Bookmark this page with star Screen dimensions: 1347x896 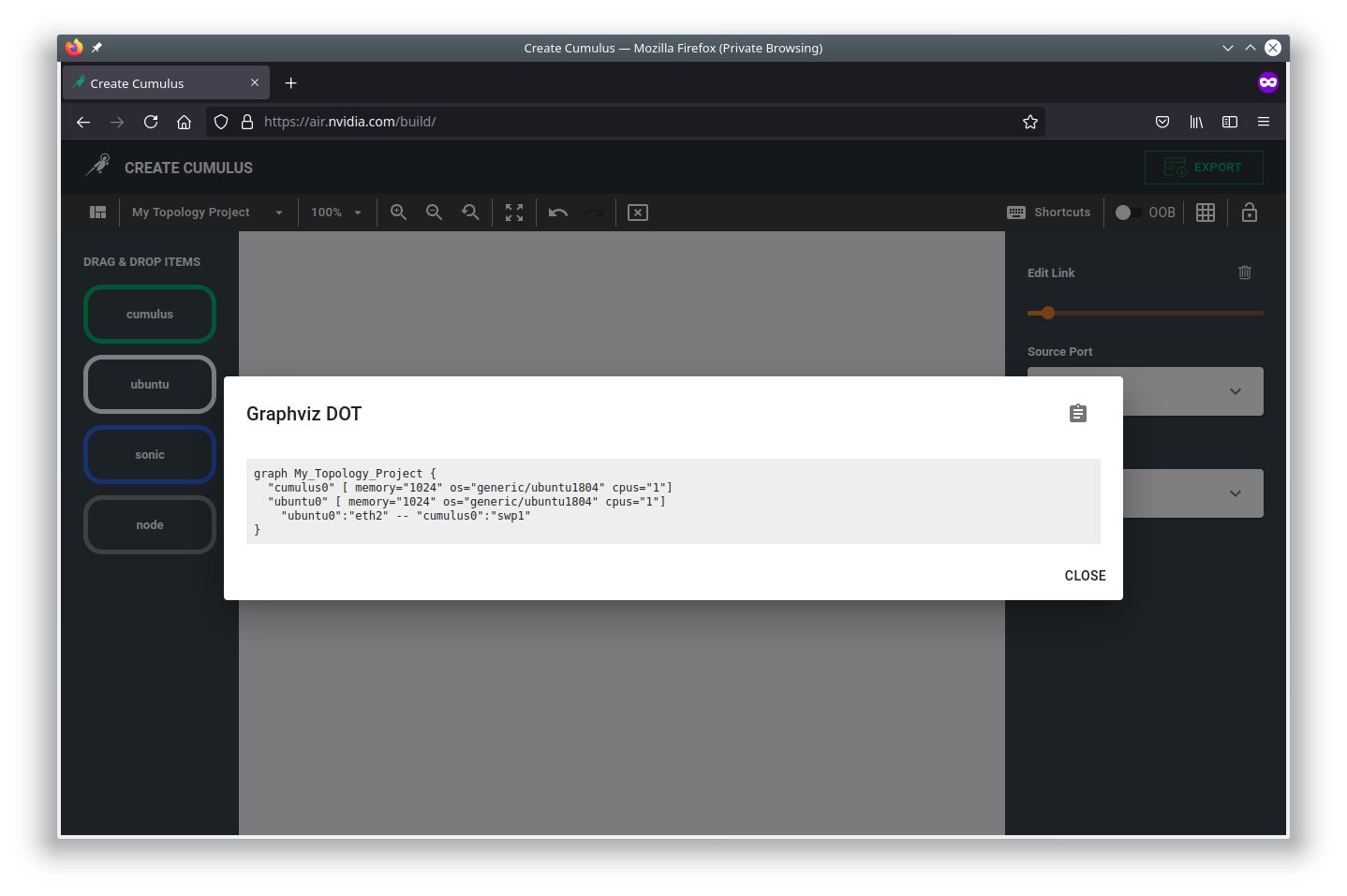click(x=1030, y=122)
